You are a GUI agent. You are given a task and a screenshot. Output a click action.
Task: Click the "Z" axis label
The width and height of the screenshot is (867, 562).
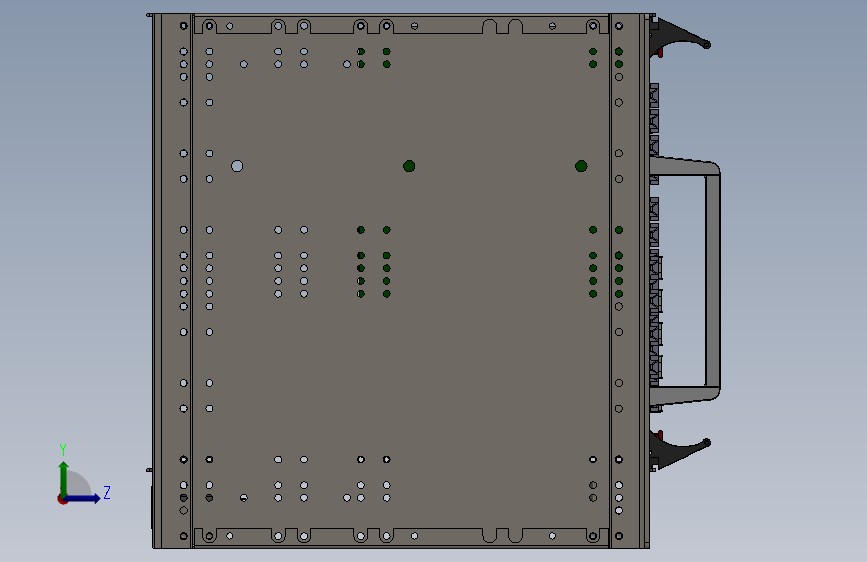[x=107, y=492]
